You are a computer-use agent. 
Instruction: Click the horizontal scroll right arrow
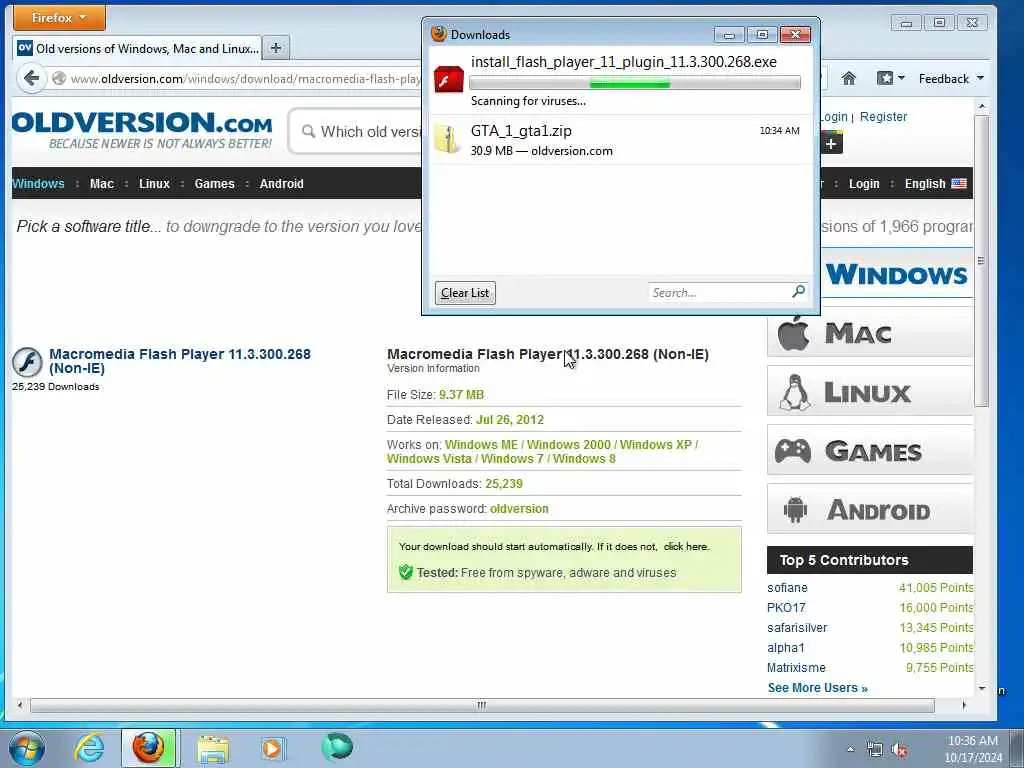pos(964,705)
